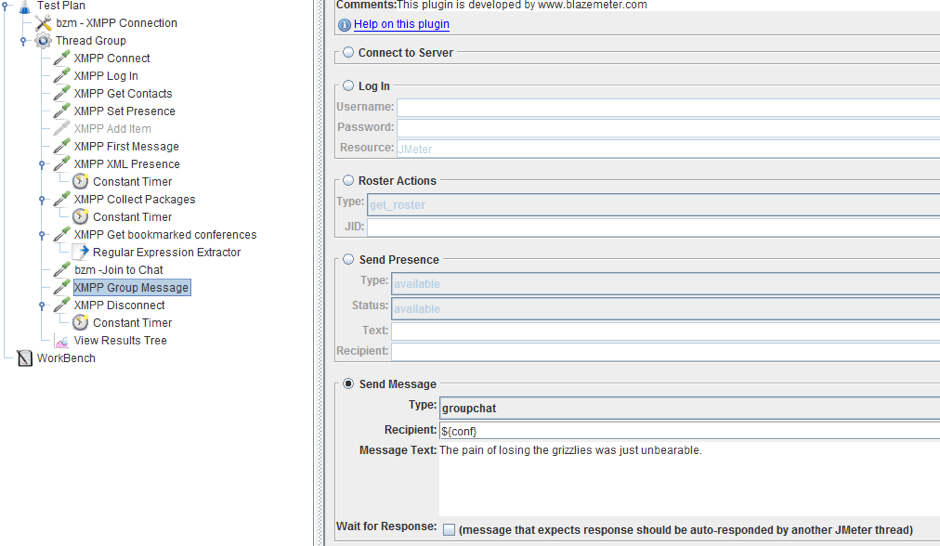Viewport: 940px width, 546px height.
Task: Click the Message Text area
Action: coord(689,479)
